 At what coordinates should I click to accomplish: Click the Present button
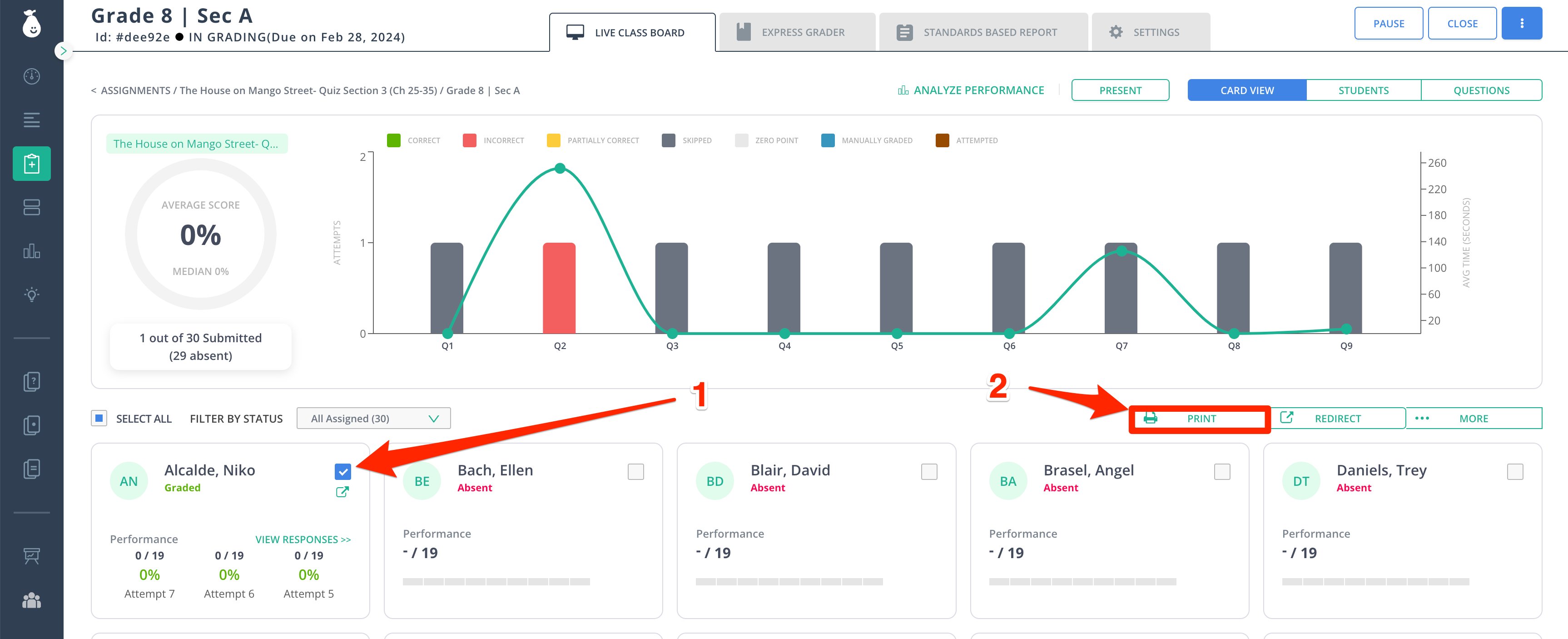[1120, 90]
